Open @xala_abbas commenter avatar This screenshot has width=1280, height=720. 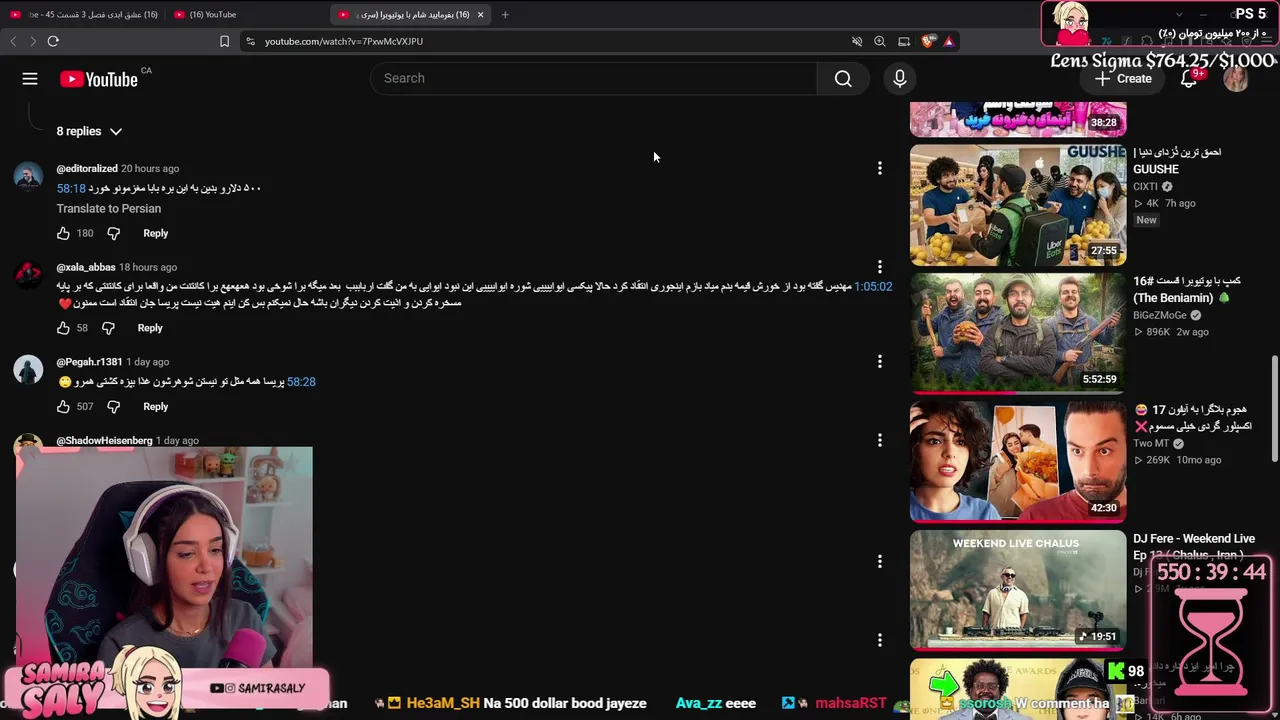click(28, 274)
